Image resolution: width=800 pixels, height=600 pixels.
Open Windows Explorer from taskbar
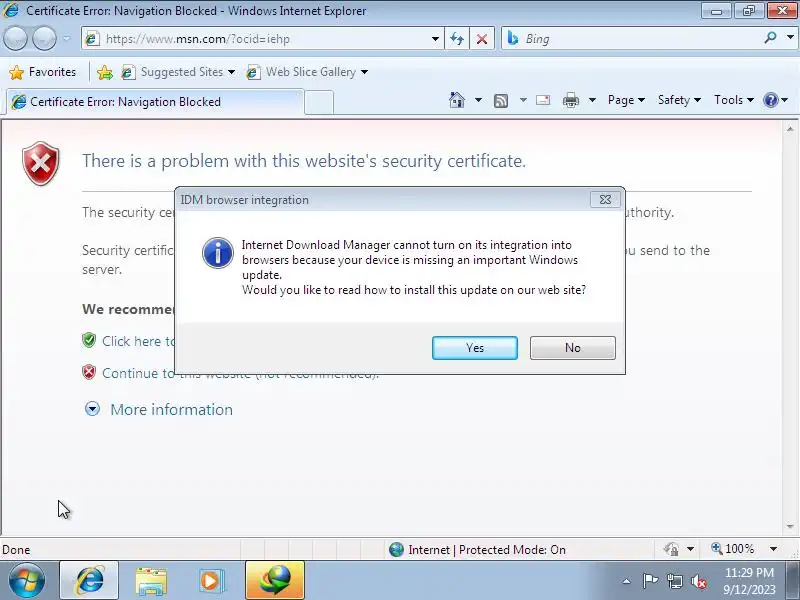pyautogui.click(x=151, y=581)
